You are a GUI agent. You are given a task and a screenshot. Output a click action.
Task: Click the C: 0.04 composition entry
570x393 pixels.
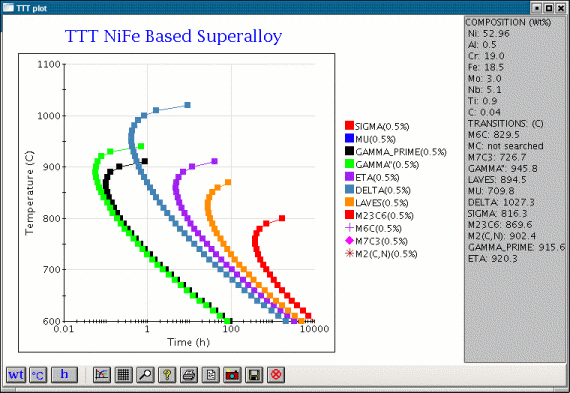click(x=484, y=112)
